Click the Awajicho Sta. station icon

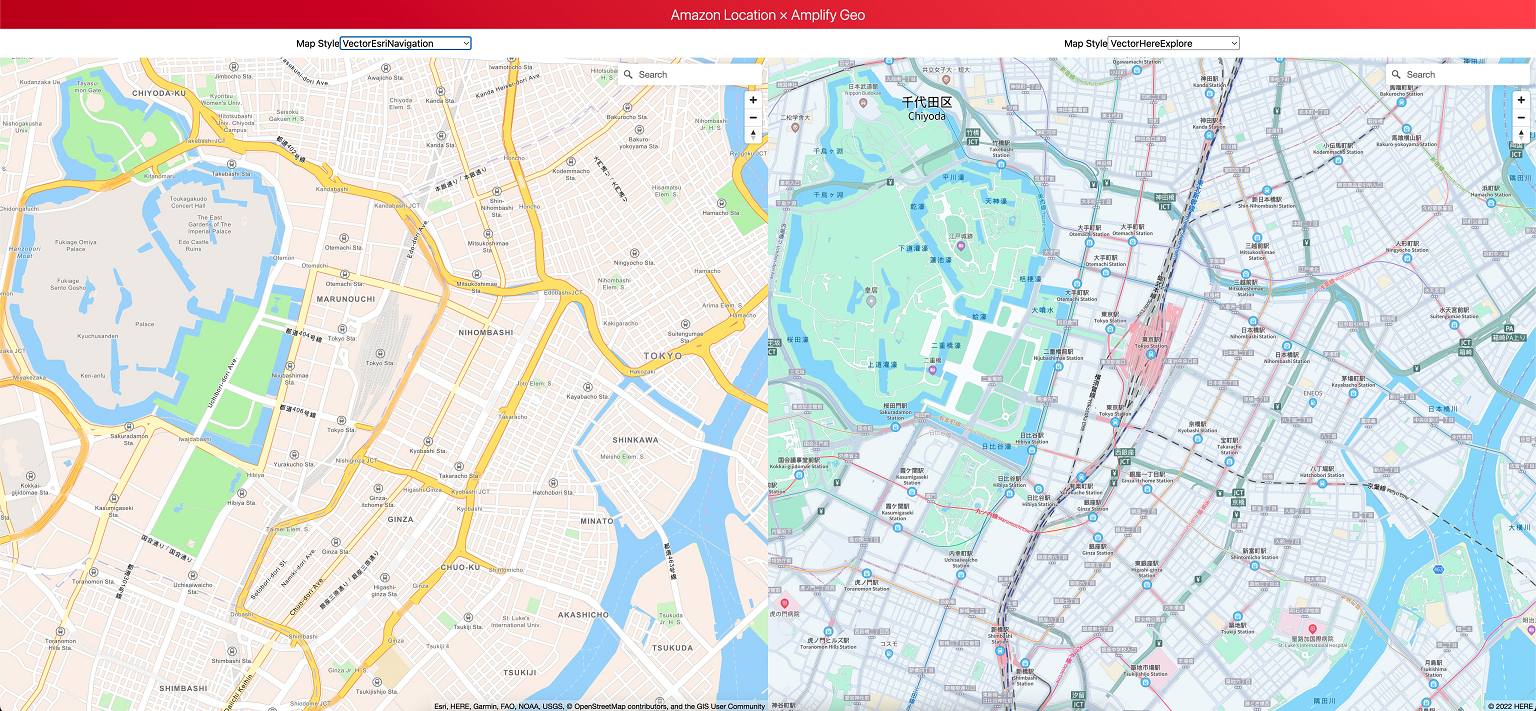[x=386, y=68]
